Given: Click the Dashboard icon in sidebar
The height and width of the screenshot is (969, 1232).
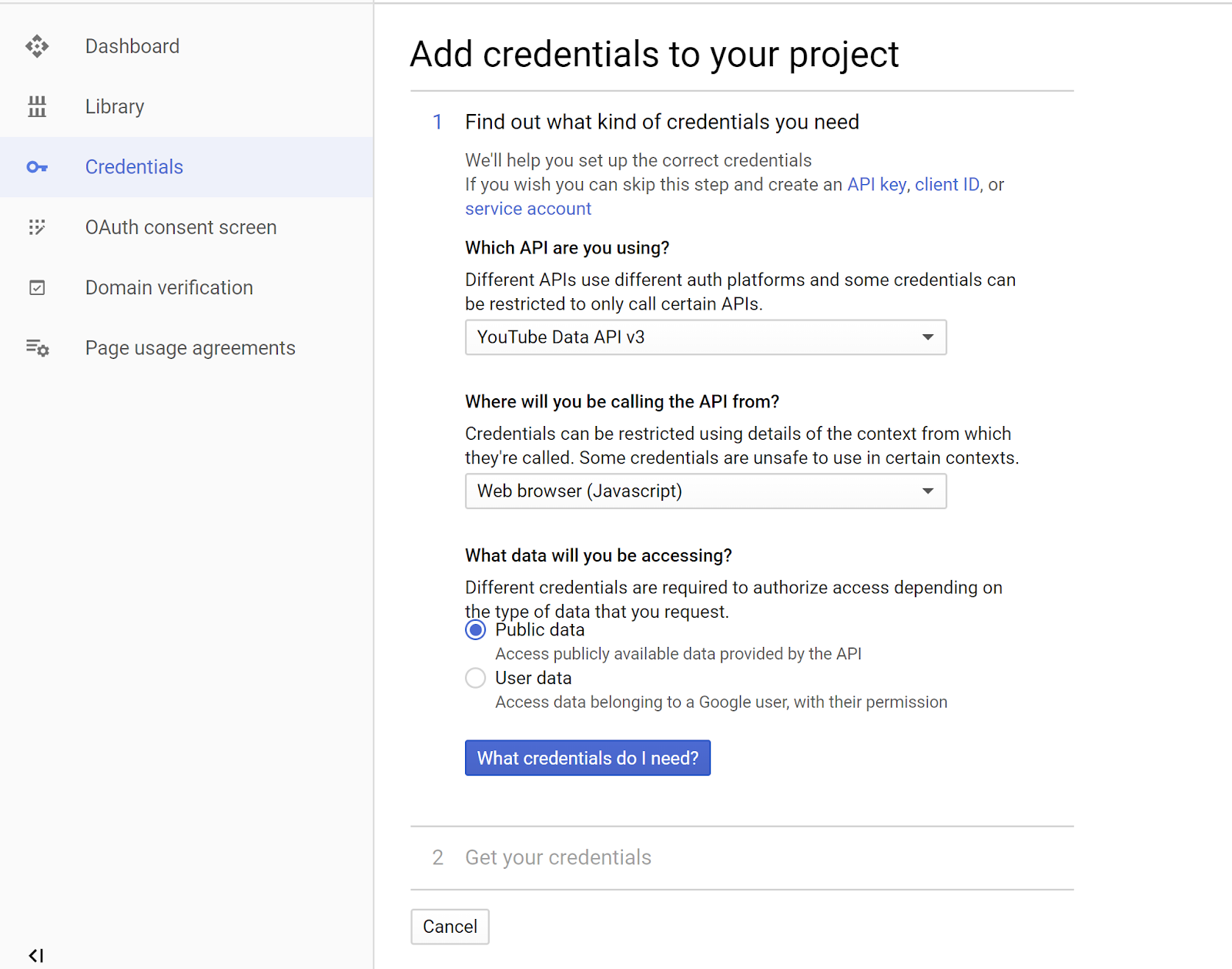Looking at the screenshot, I should tap(37, 46).
